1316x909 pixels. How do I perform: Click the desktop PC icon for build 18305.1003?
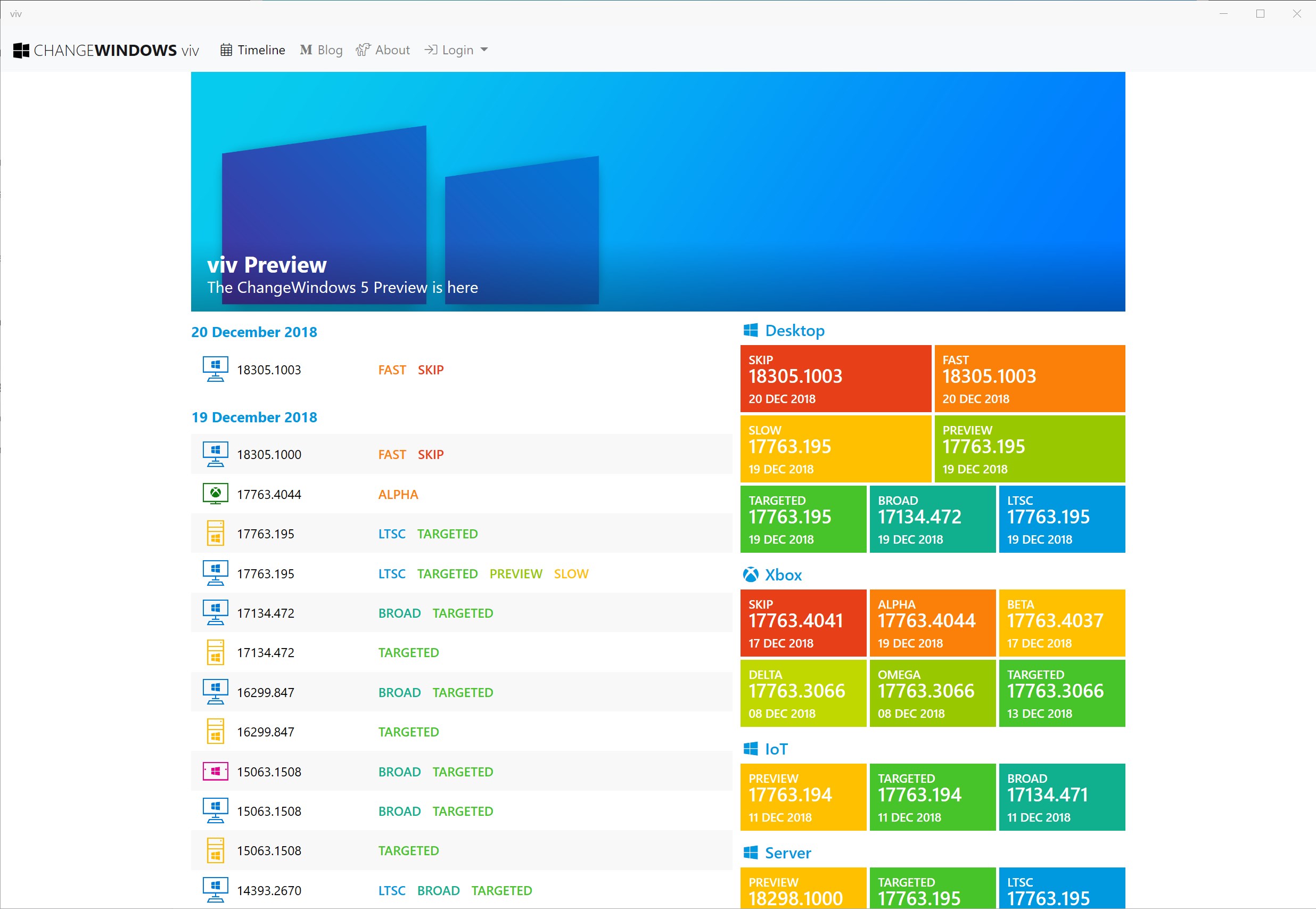tap(215, 369)
